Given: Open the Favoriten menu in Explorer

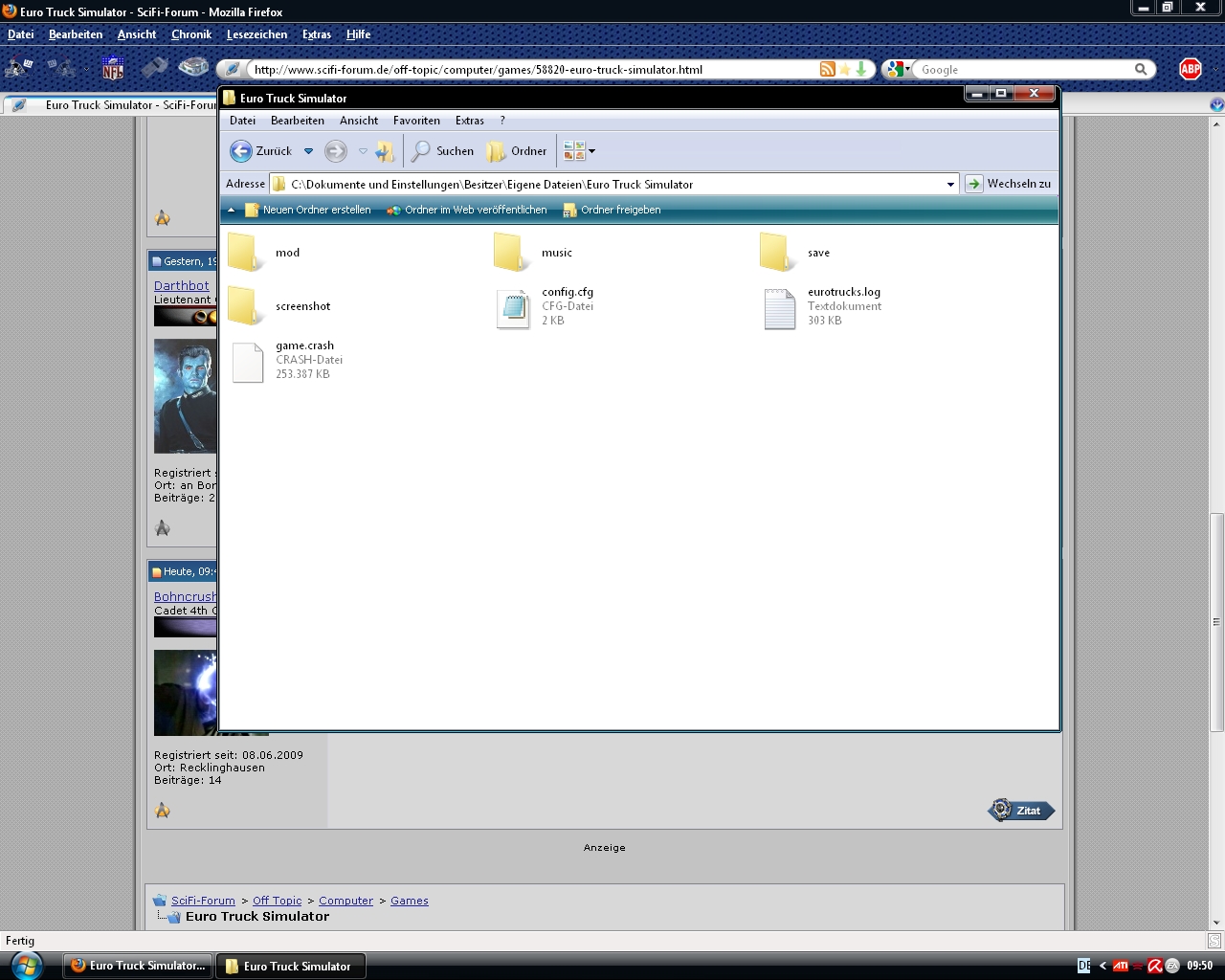Looking at the screenshot, I should (416, 121).
